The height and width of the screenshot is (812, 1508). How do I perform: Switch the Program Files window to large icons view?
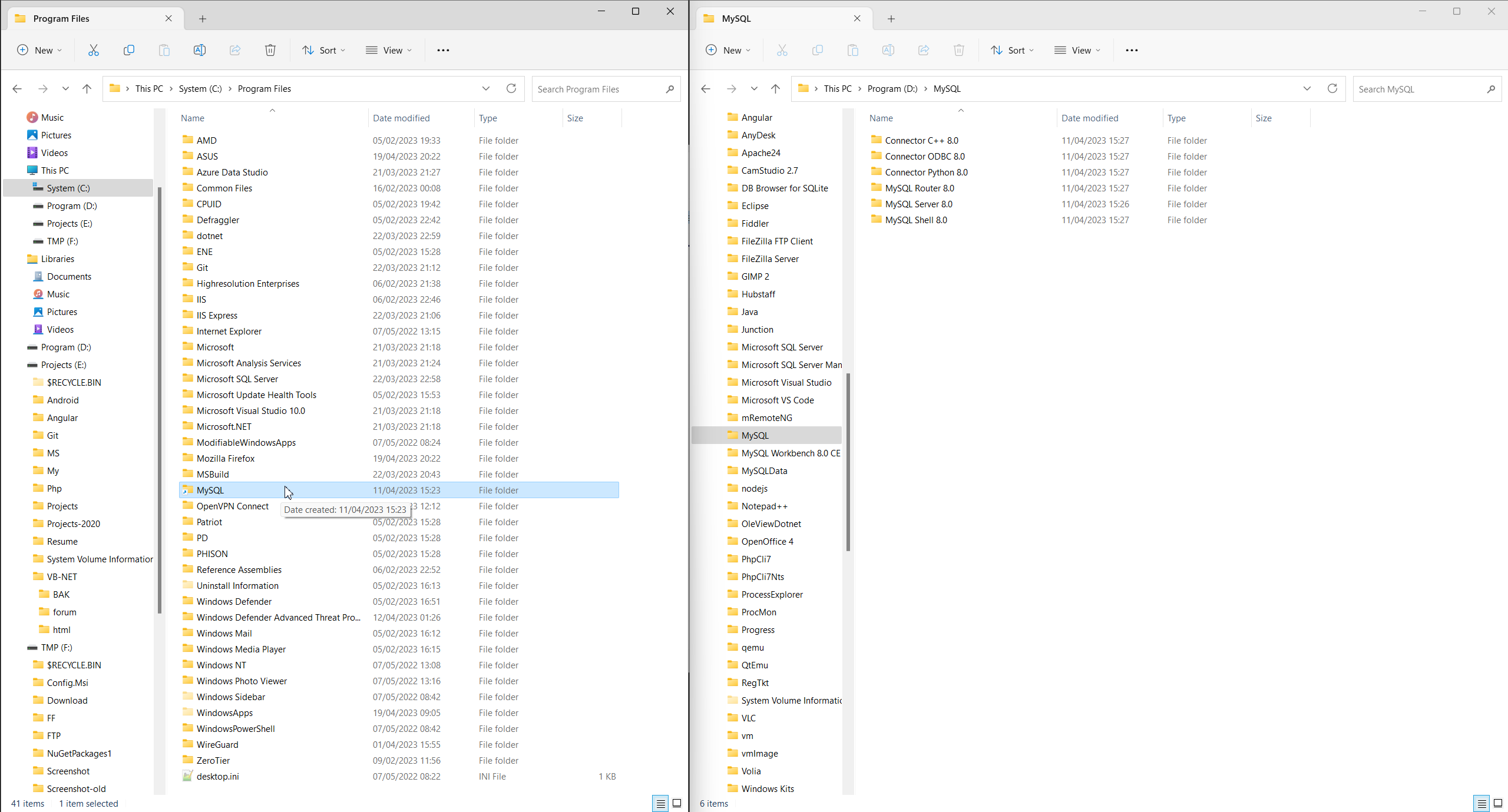[x=677, y=803]
